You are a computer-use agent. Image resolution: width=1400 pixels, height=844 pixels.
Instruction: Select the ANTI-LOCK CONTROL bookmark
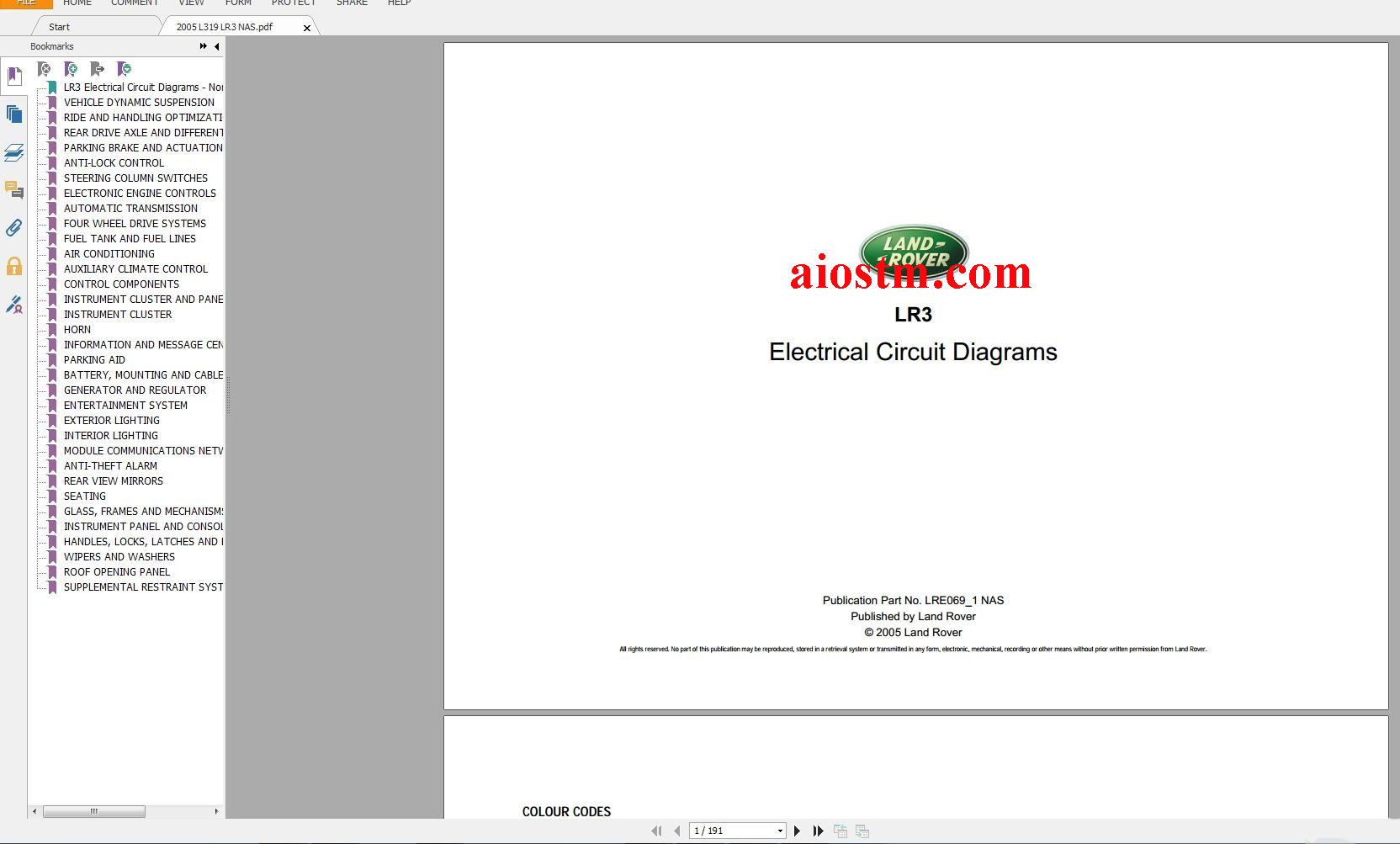[x=114, y=162]
